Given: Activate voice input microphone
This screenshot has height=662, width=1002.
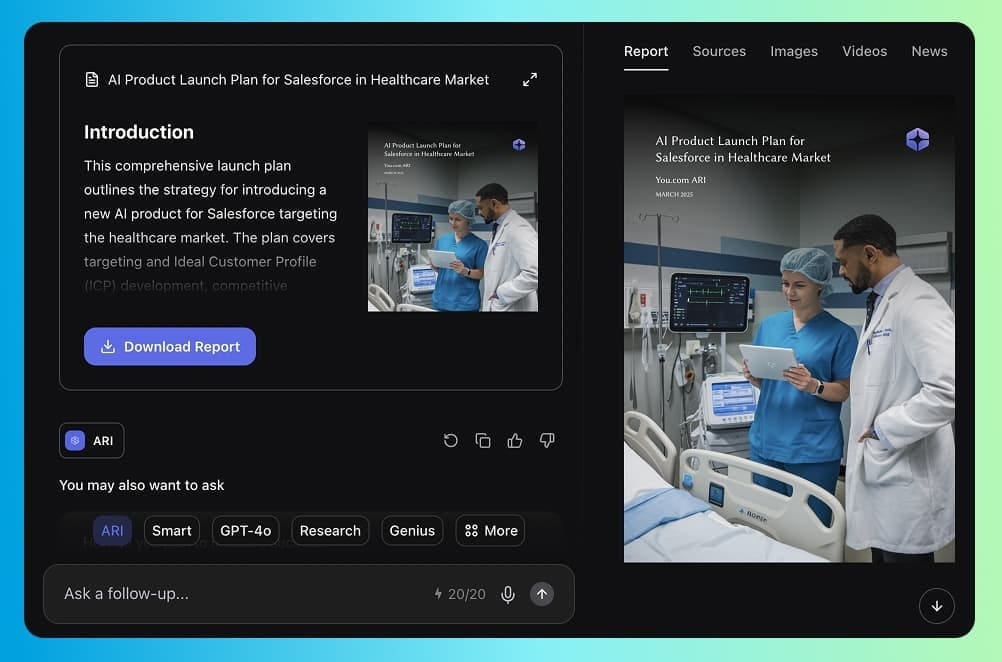Looking at the screenshot, I should click(x=508, y=594).
